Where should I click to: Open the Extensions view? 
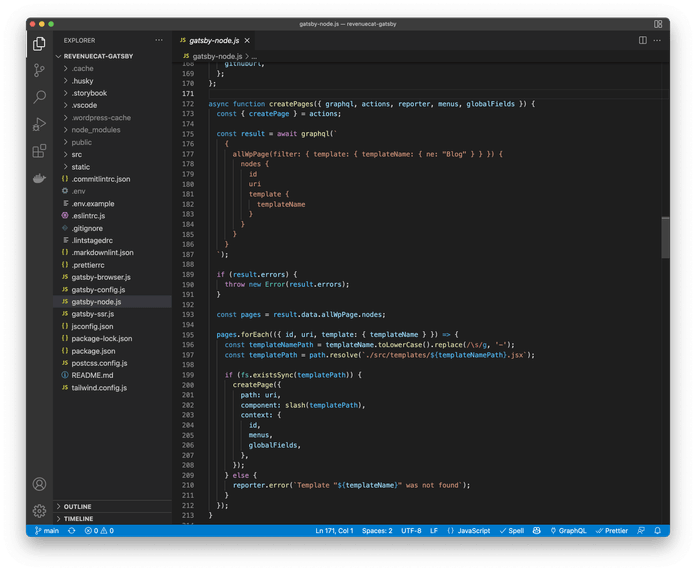[x=39, y=151]
